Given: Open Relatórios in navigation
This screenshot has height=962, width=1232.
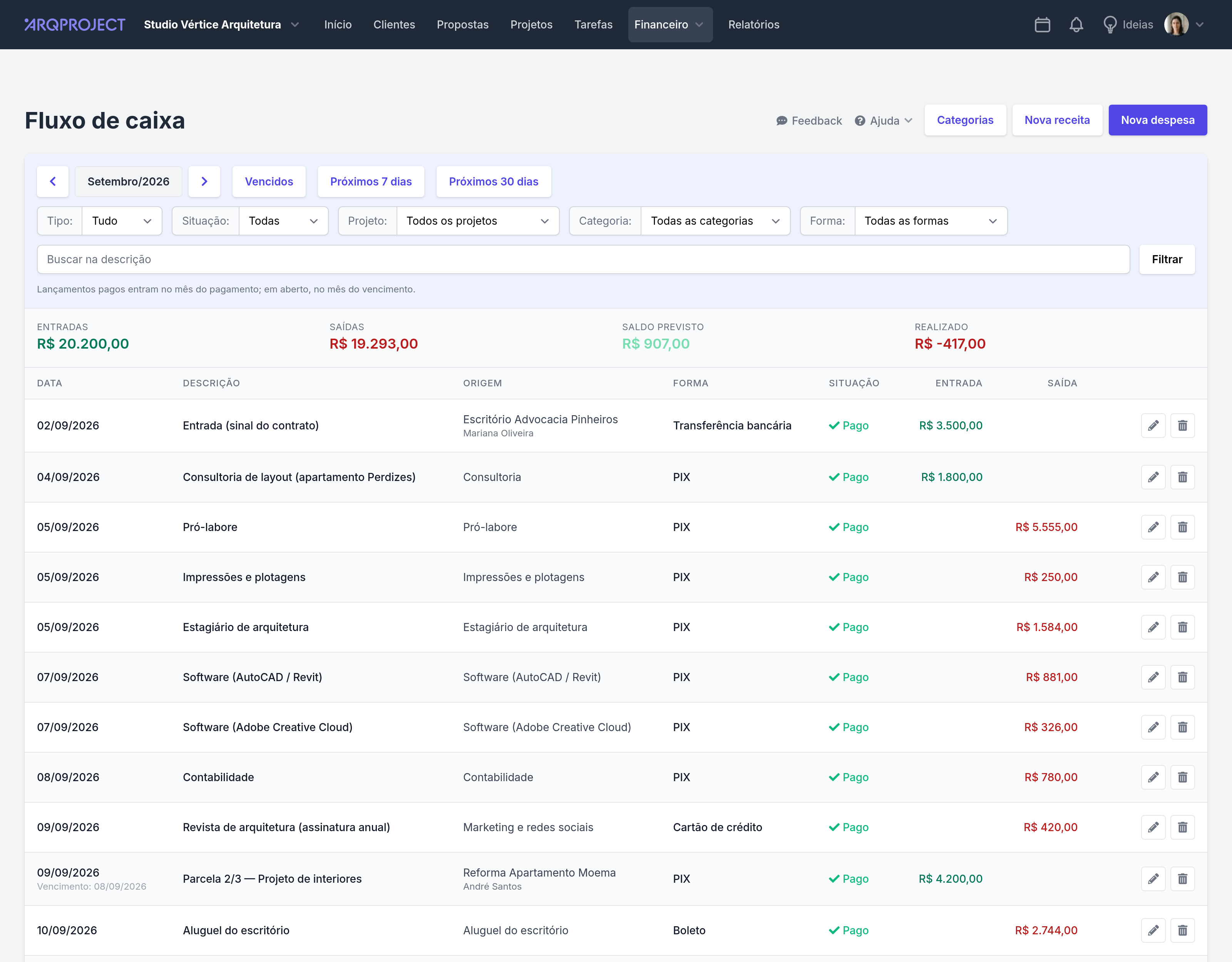Looking at the screenshot, I should point(753,25).
